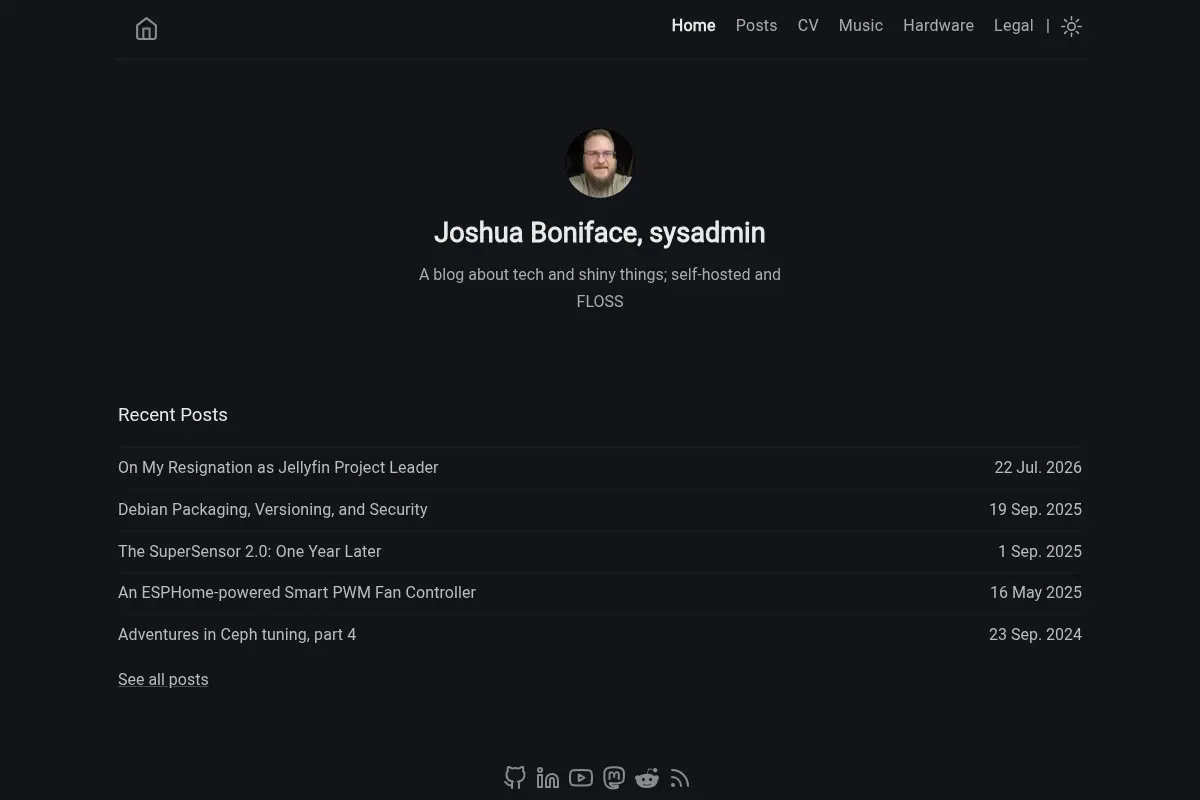Open the Mastodon profile icon
The width and height of the screenshot is (1200, 800).
point(614,778)
